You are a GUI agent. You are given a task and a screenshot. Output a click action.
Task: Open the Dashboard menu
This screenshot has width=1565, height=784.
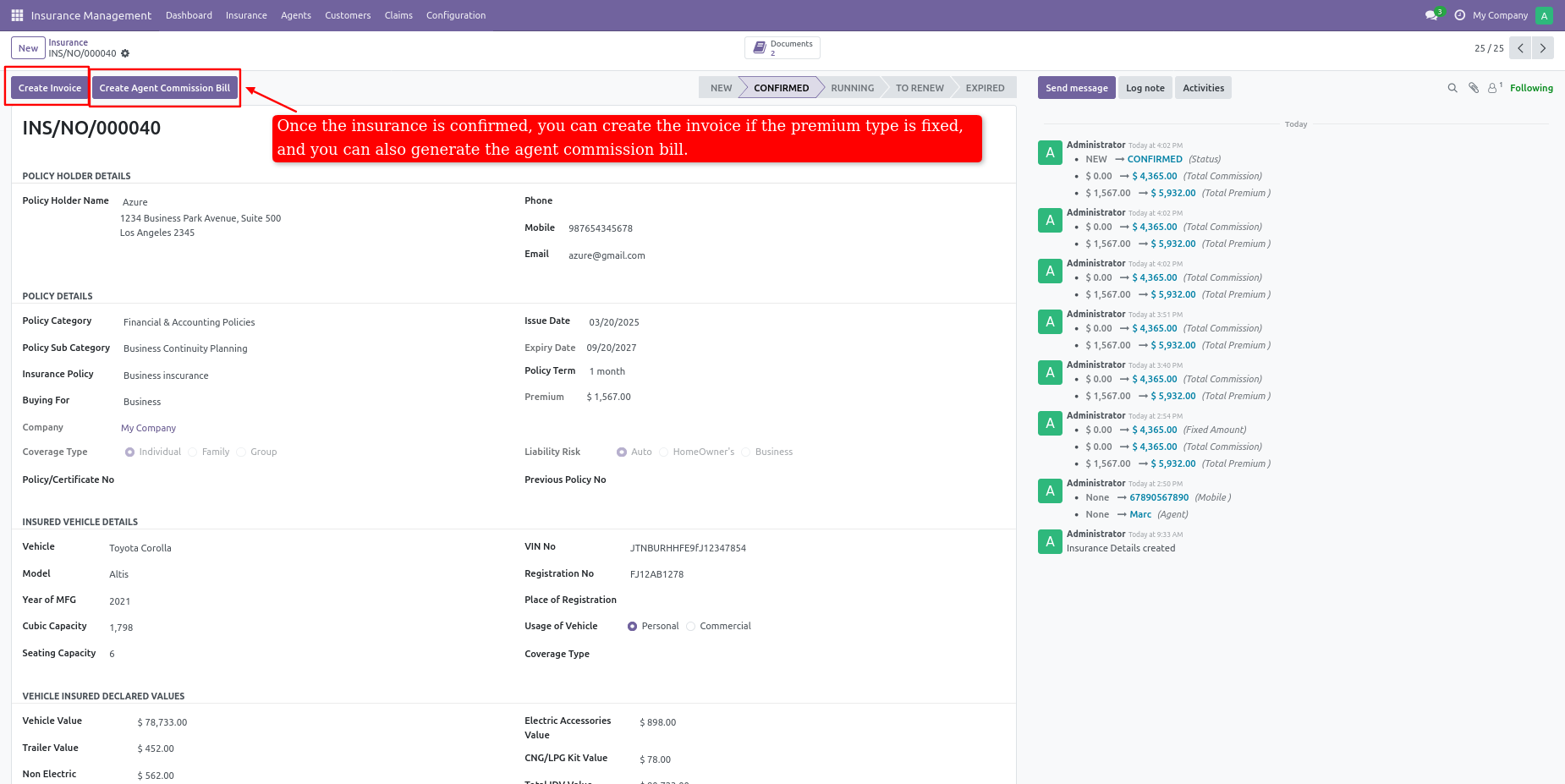tap(189, 15)
